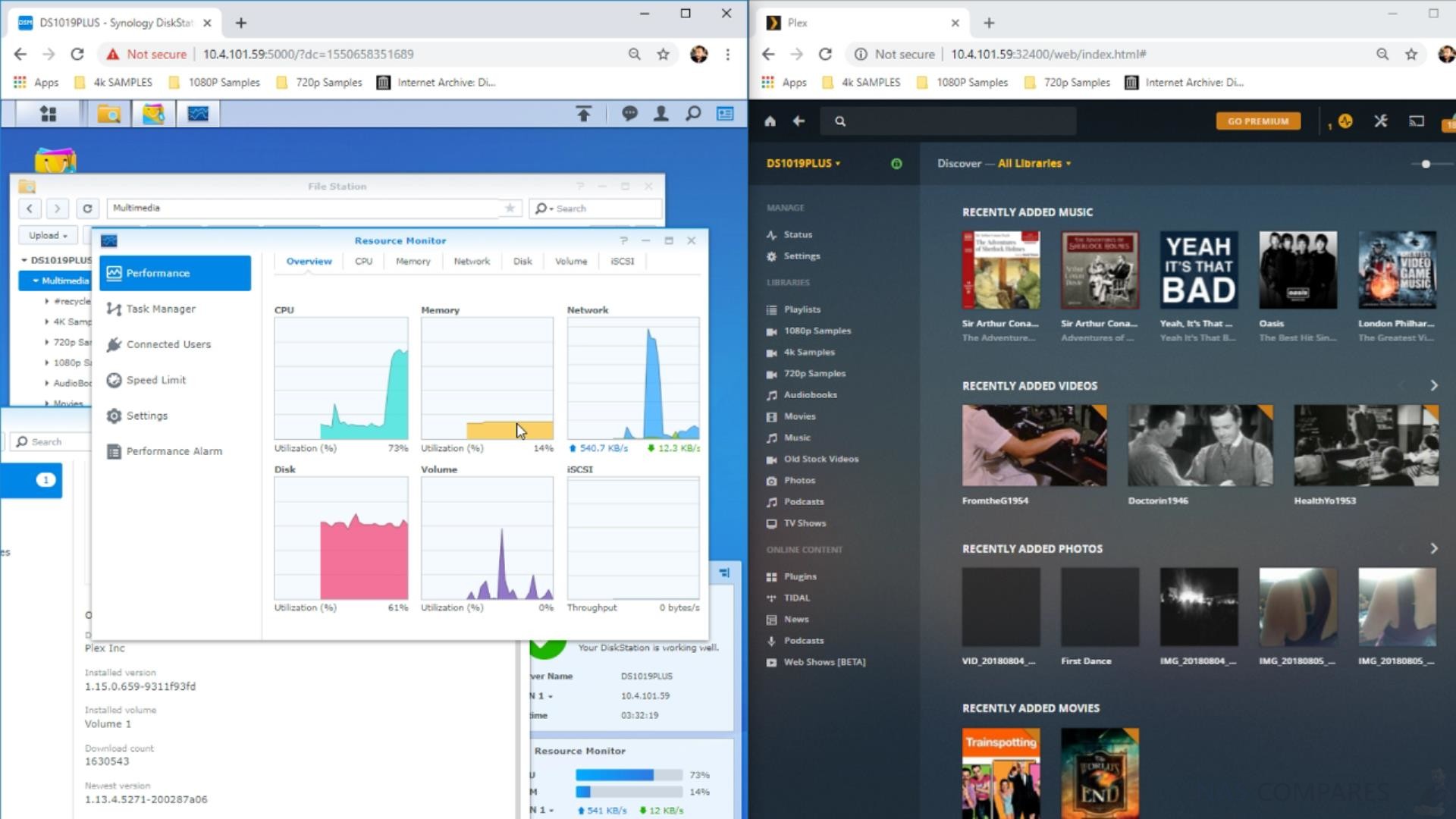Adjust Plex poster size slider
1456x819 pixels.
tap(1426, 164)
